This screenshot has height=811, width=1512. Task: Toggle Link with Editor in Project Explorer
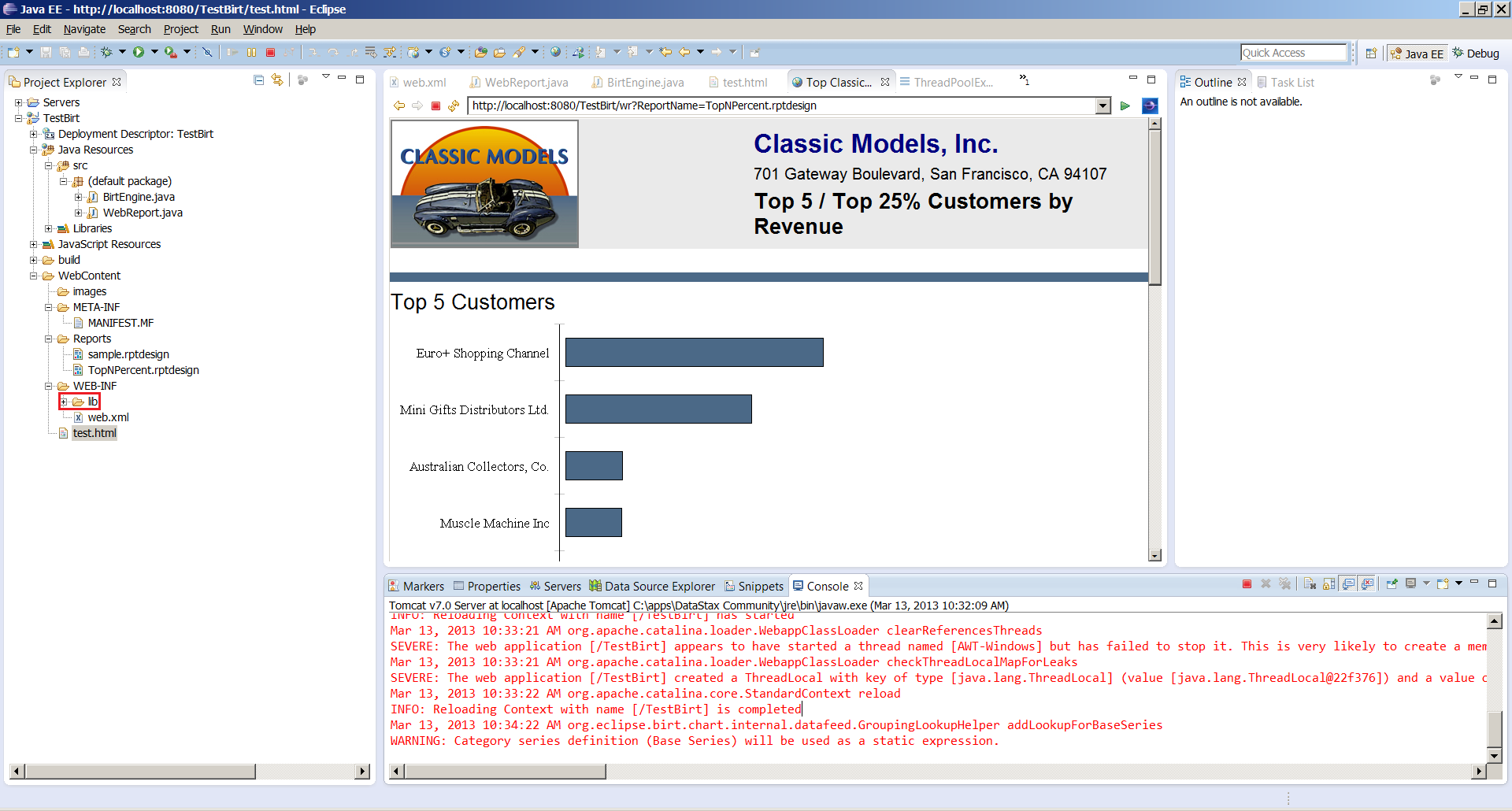(x=277, y=80)
